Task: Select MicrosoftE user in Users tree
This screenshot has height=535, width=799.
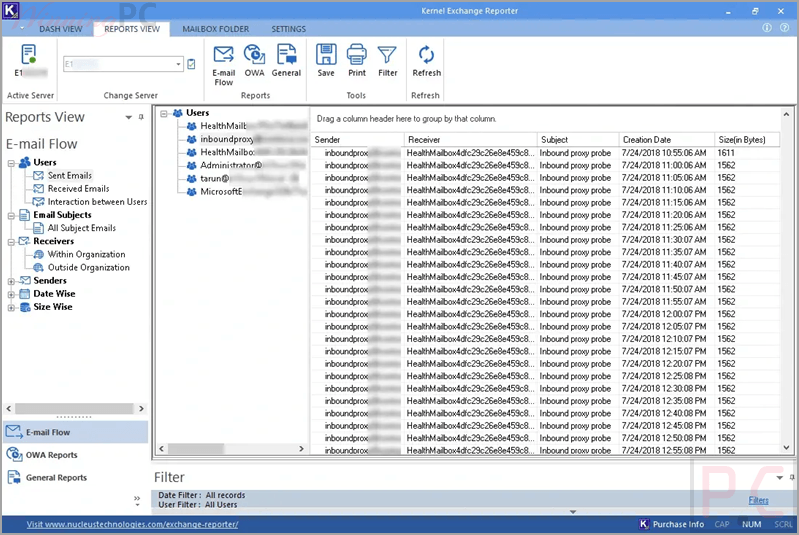Action: click(221, 192)
